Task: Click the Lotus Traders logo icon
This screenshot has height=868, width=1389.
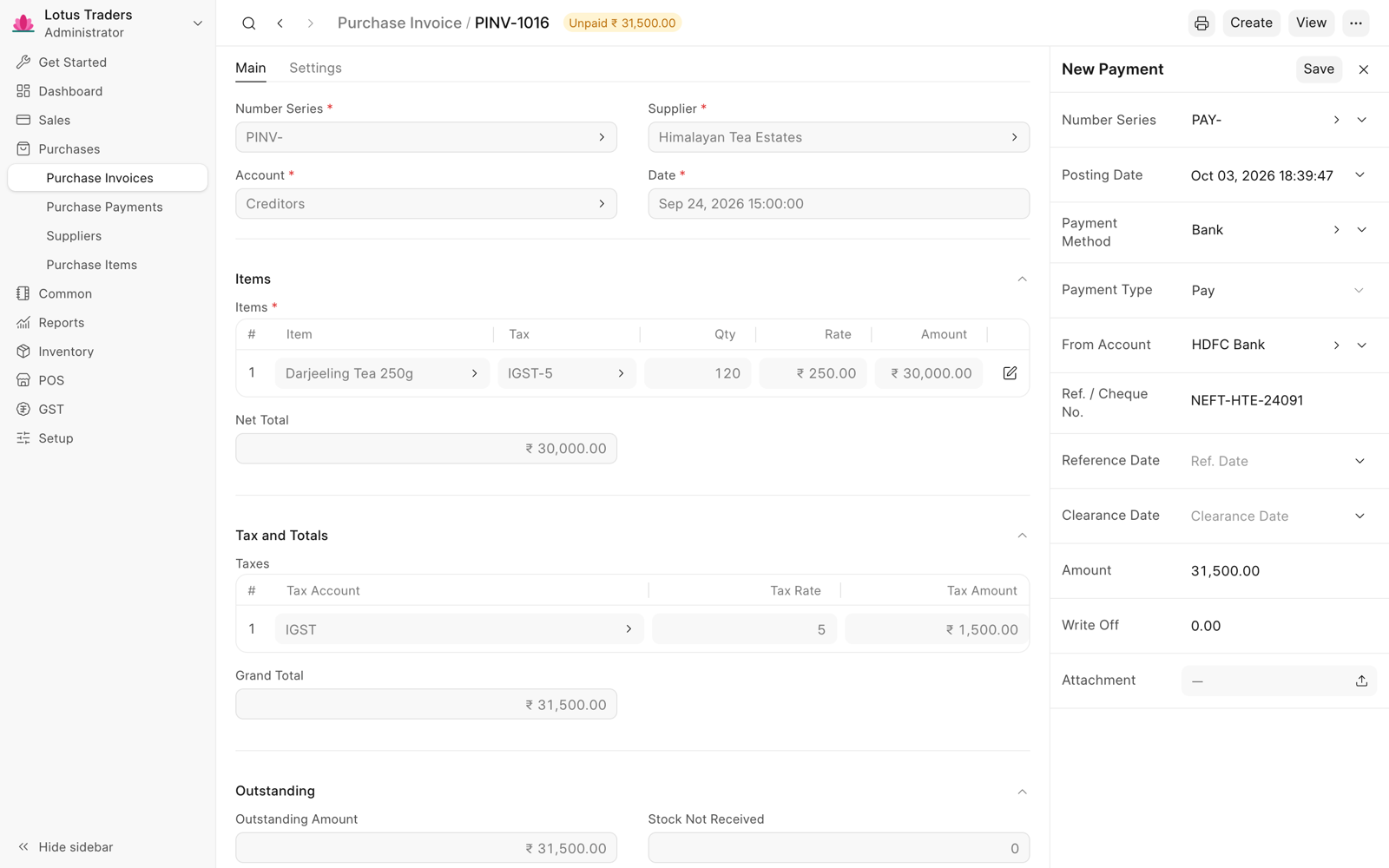Action: pyautogui.click(x=23, y=23)
